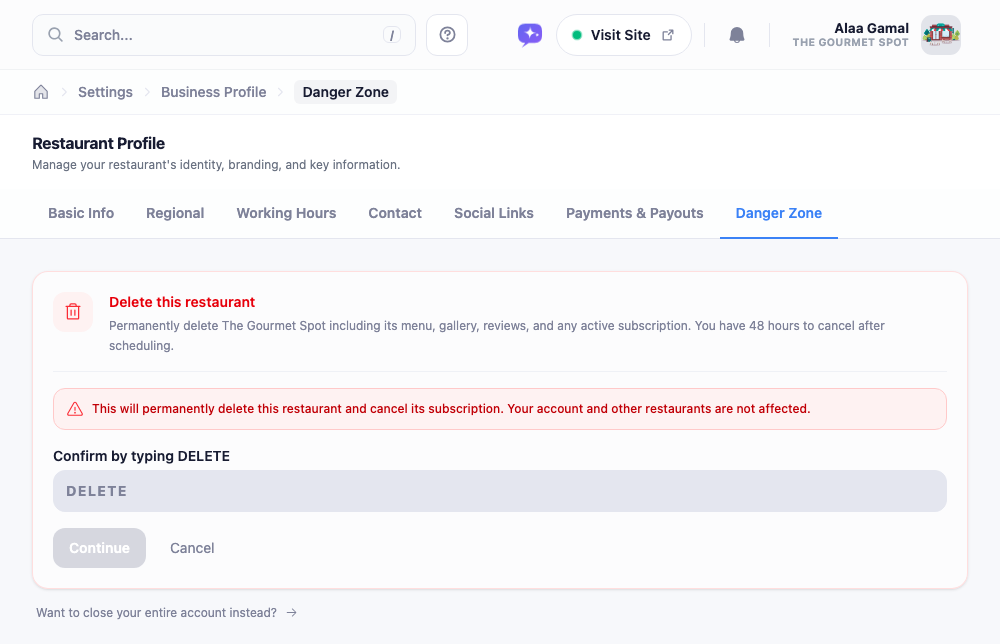Click the home breadcrumb icon
Image resolution: width=1000 pixels, height=644 pixels.
41,92
